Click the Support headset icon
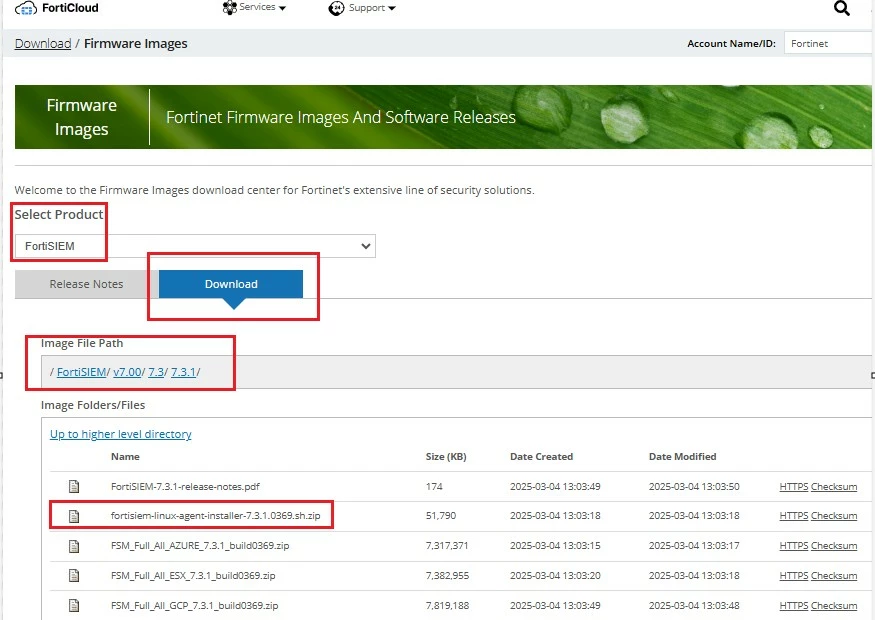The height and width of the screenshot is (620, 875). point(336,8)
